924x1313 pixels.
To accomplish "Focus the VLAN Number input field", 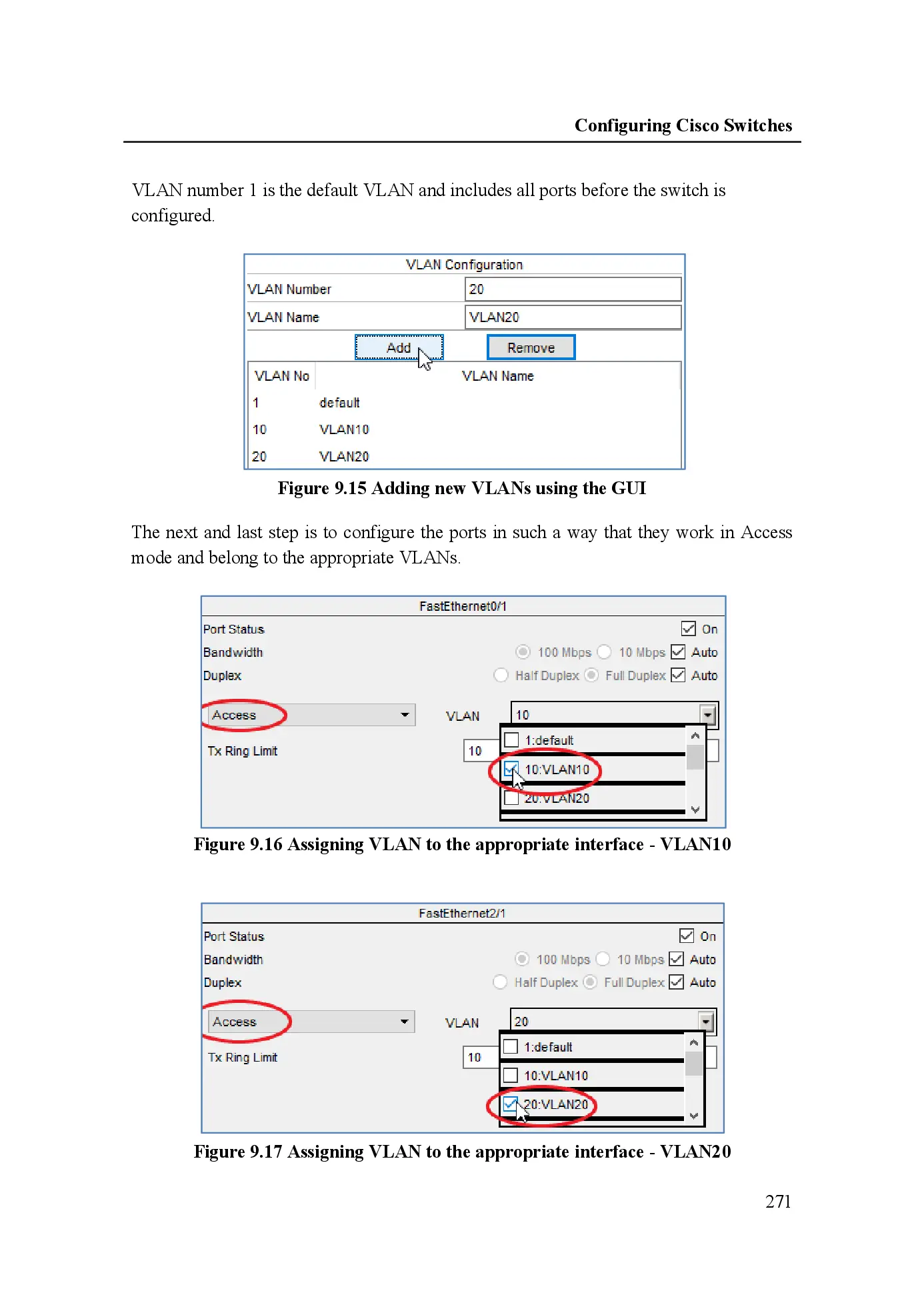I will pos(573,289).
